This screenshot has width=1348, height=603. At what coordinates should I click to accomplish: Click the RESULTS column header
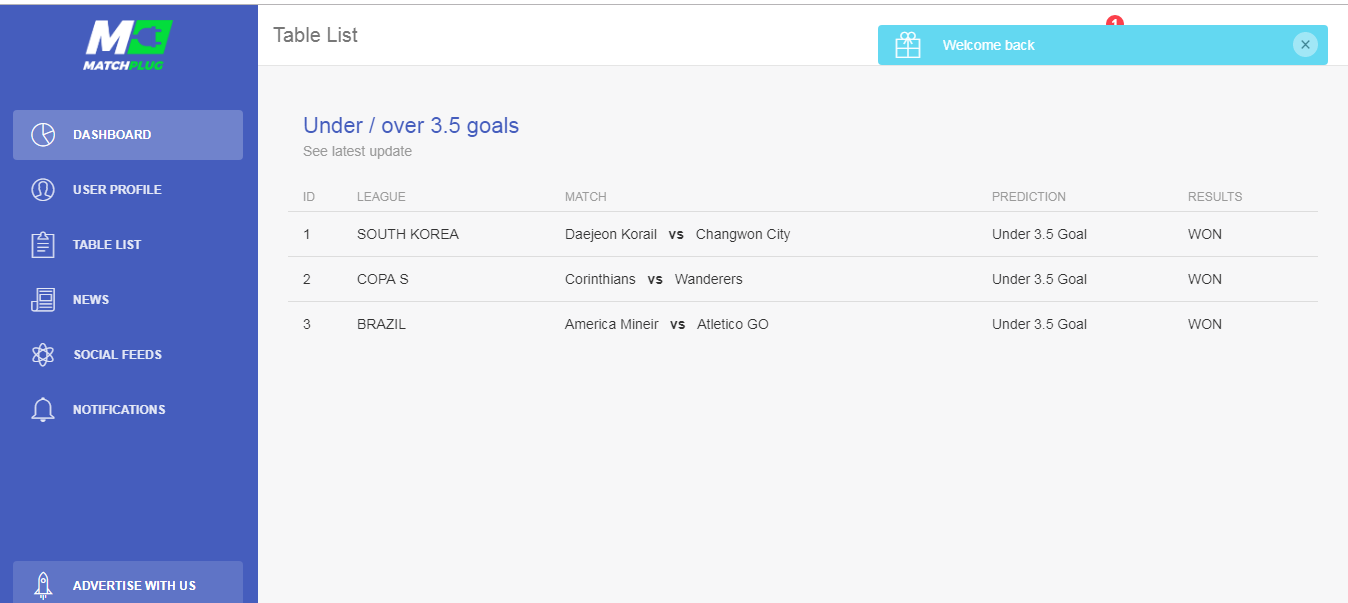pyautogui.click(x=1214, y=197)
